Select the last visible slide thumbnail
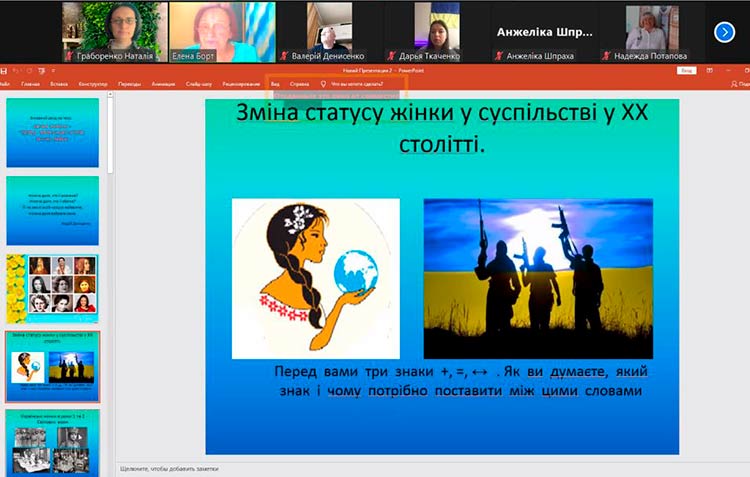The width and height of the screenshot is (750, 477). click(x=53, y=442)
